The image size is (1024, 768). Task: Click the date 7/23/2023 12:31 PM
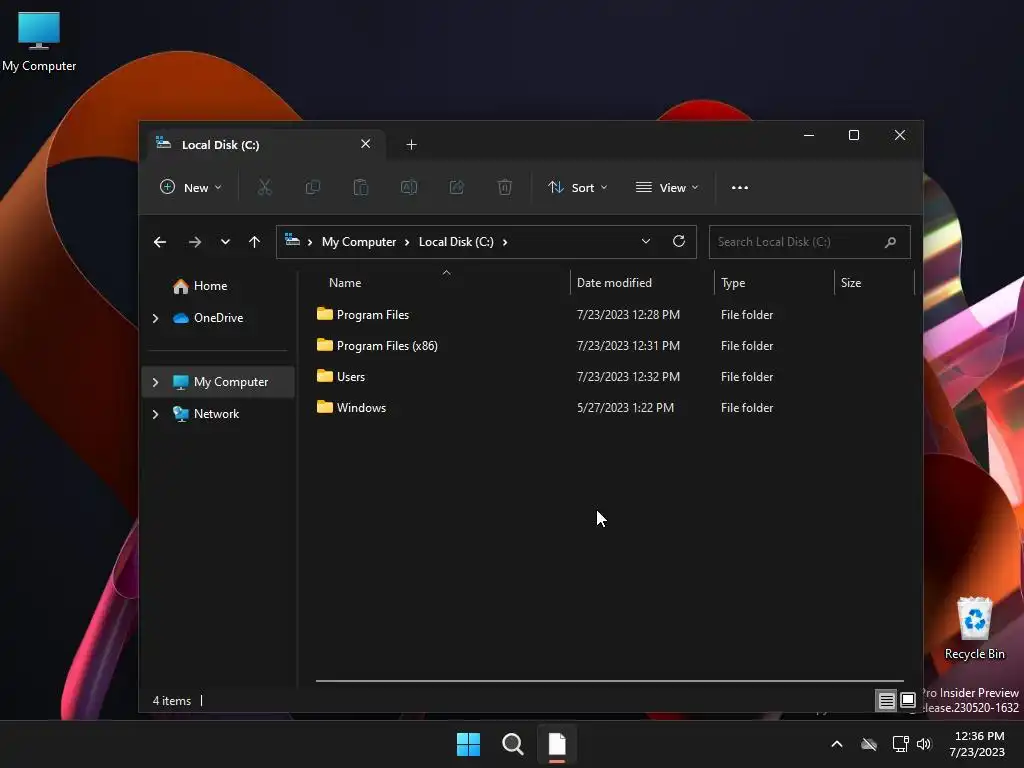pyautogui.click(x=628, y=345)
